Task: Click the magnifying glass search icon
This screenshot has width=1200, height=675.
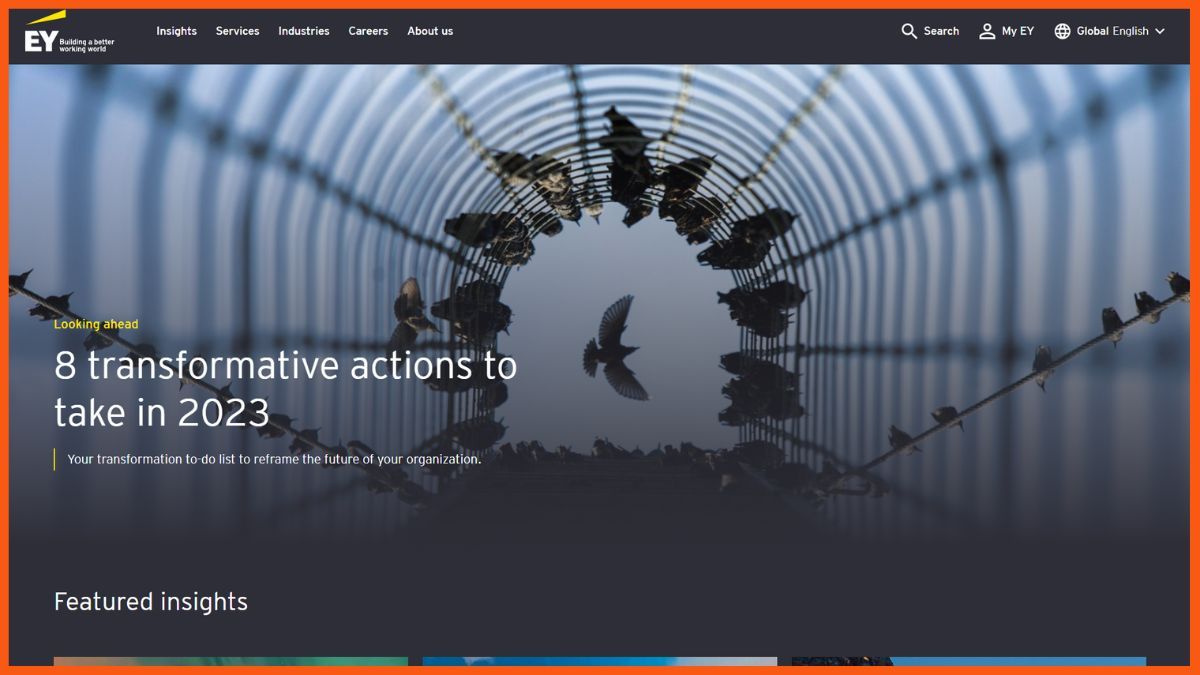Action: [x=909, y=31]
